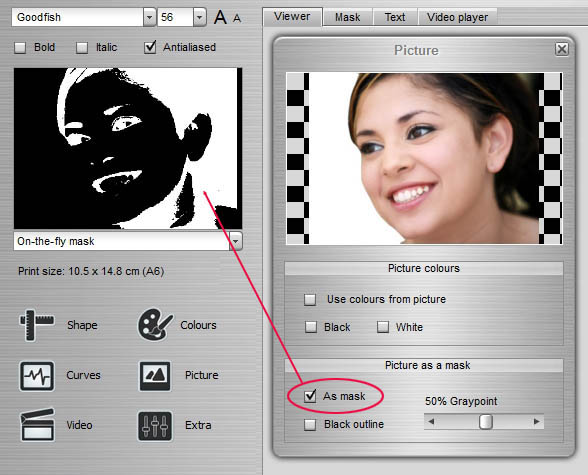Decrease font size with small A
The height and width of the screenshot is (475, 588).
pos(237,18)
